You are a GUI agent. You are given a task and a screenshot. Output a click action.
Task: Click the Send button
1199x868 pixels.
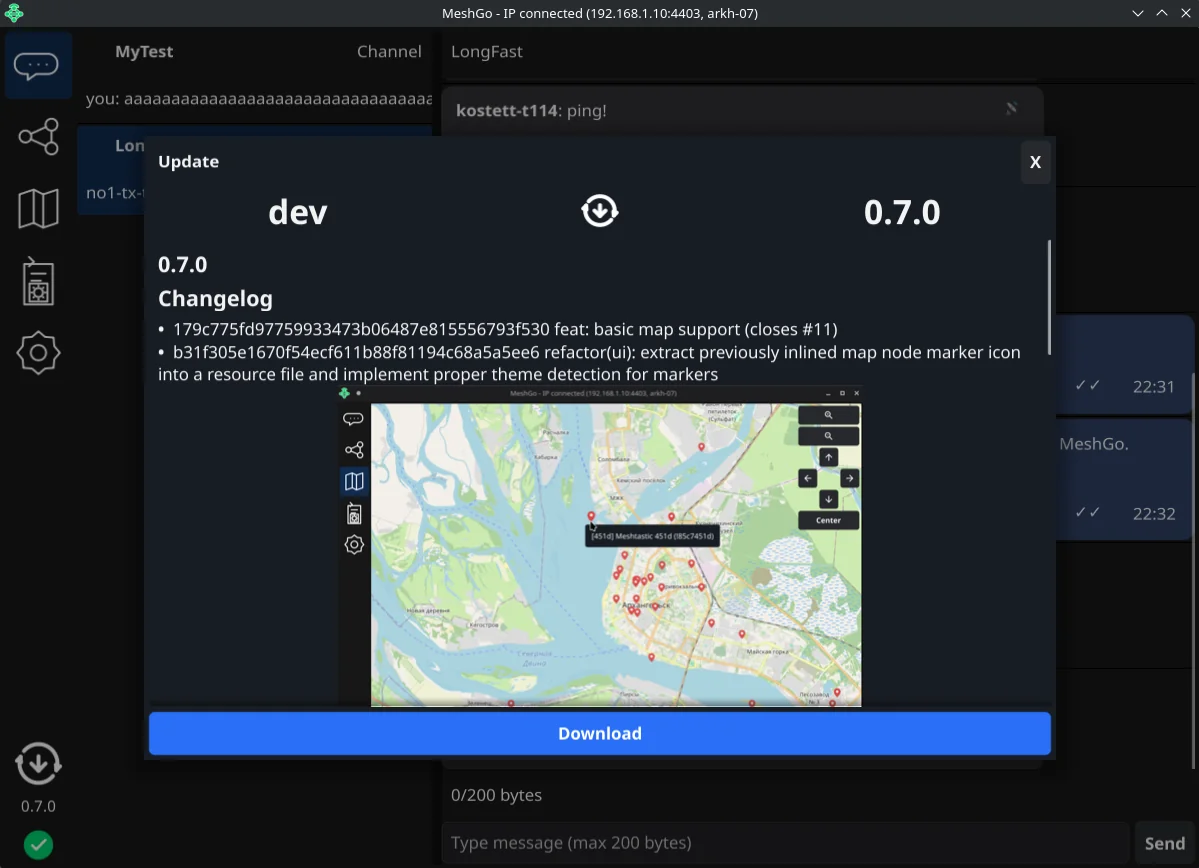[x=1165, y=843]
